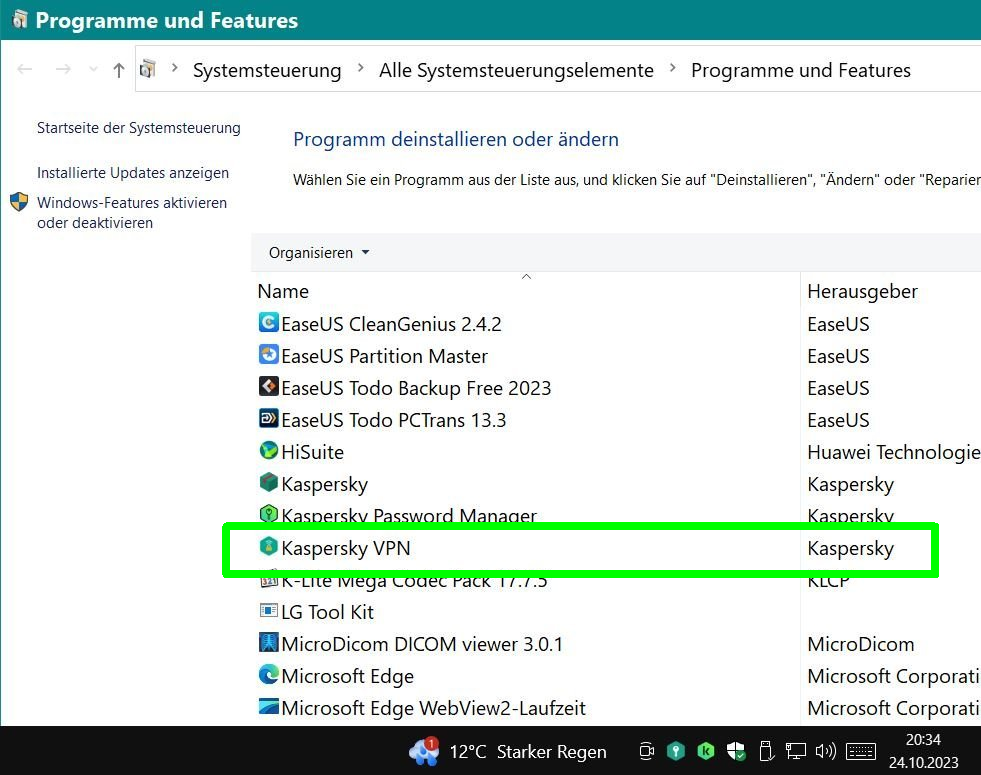Select EaseUS Todo PCTrans 13.3 entry
The image size is (981, 775).
[x=394, y=420]
